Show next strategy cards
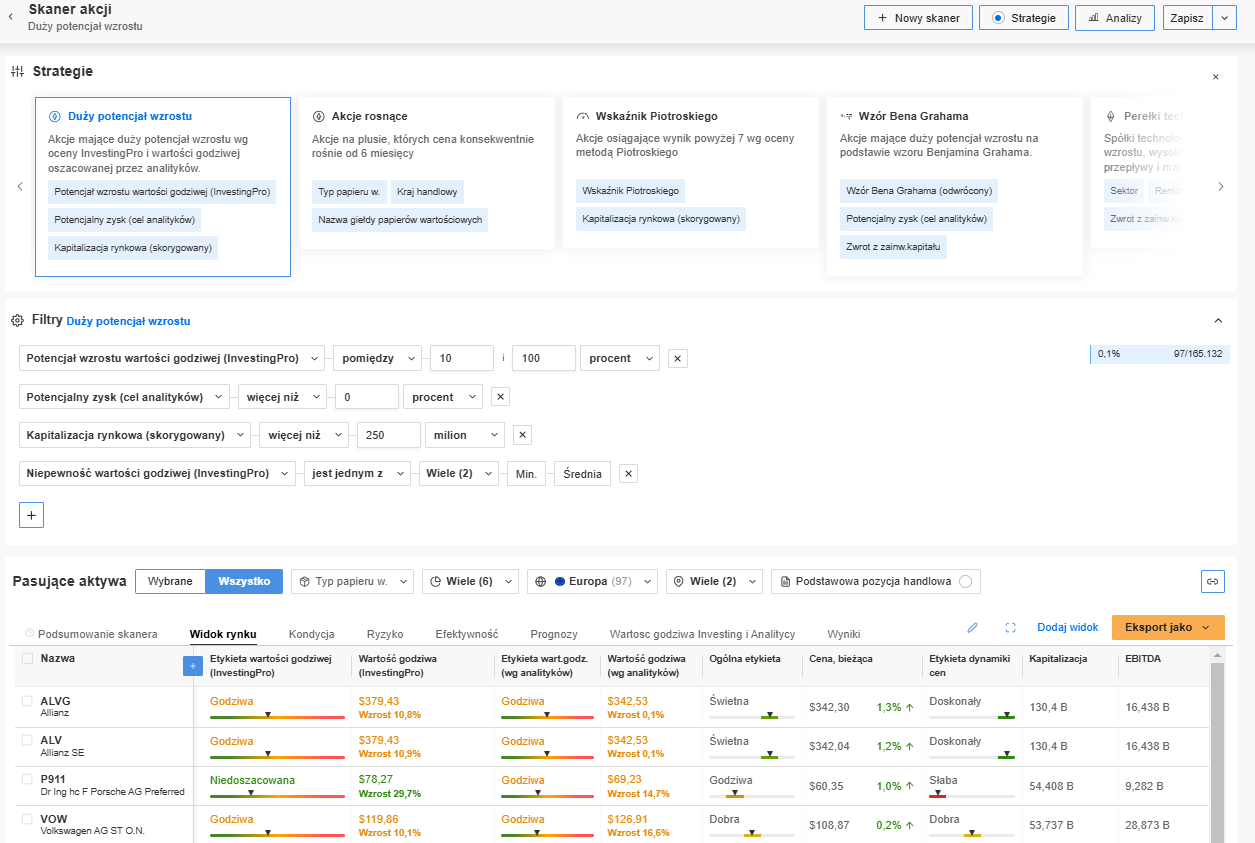The image size is (1255, 843). tap(1220, 186)
